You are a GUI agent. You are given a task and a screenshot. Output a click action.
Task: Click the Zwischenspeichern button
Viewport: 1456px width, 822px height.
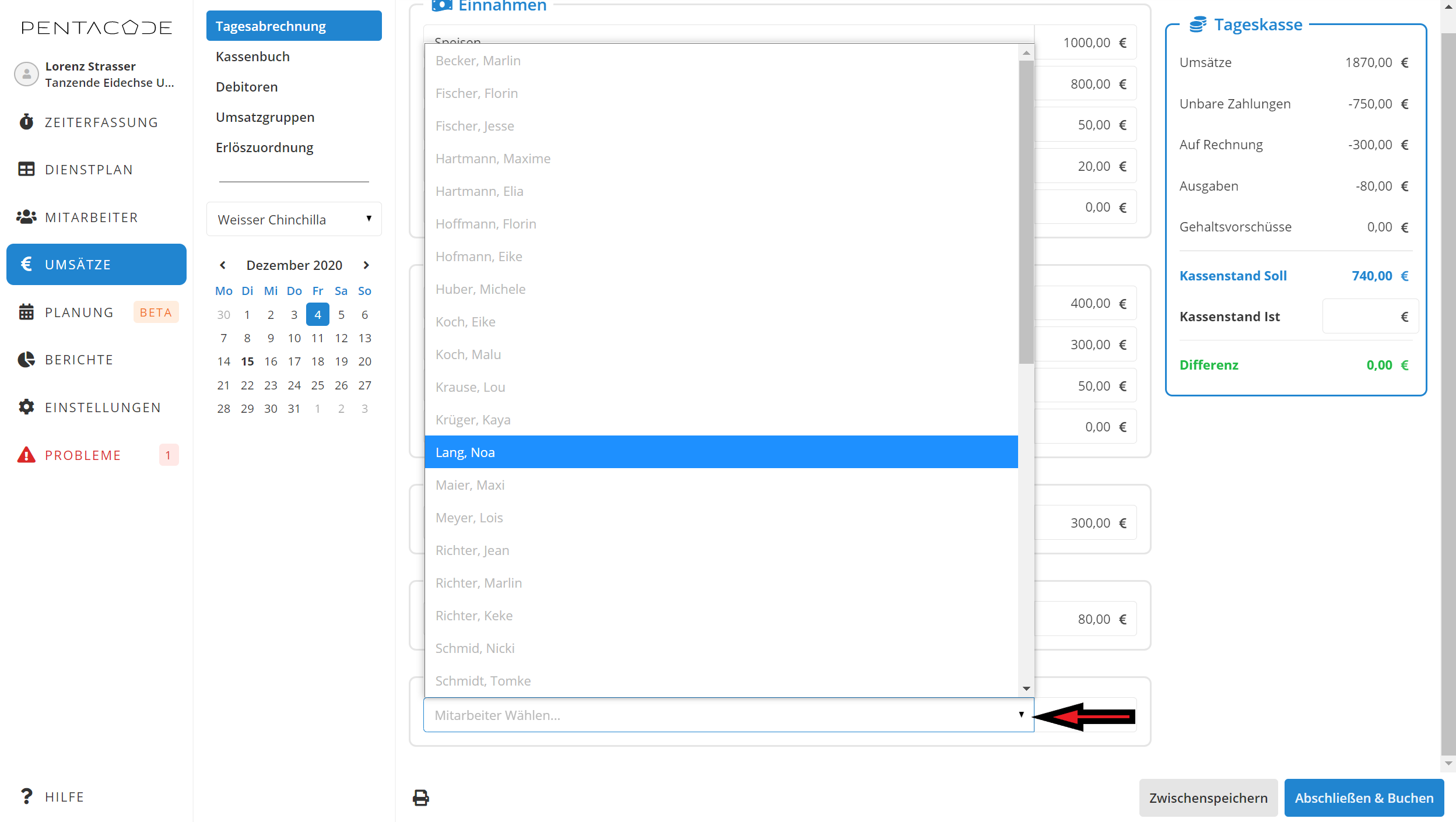[1208, 798]
